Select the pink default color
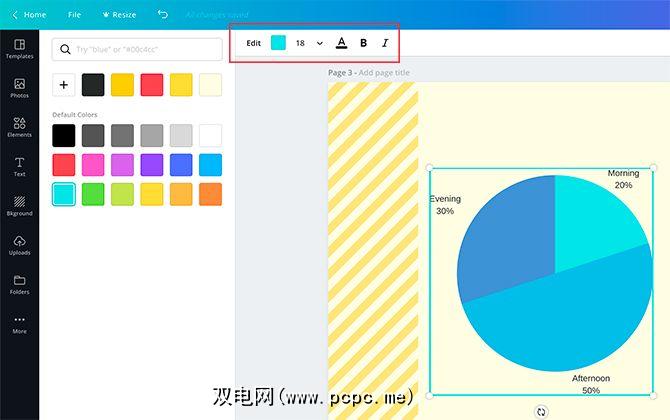Image resolution: width=670 pixels, height=420 pixels. (93, 165)
